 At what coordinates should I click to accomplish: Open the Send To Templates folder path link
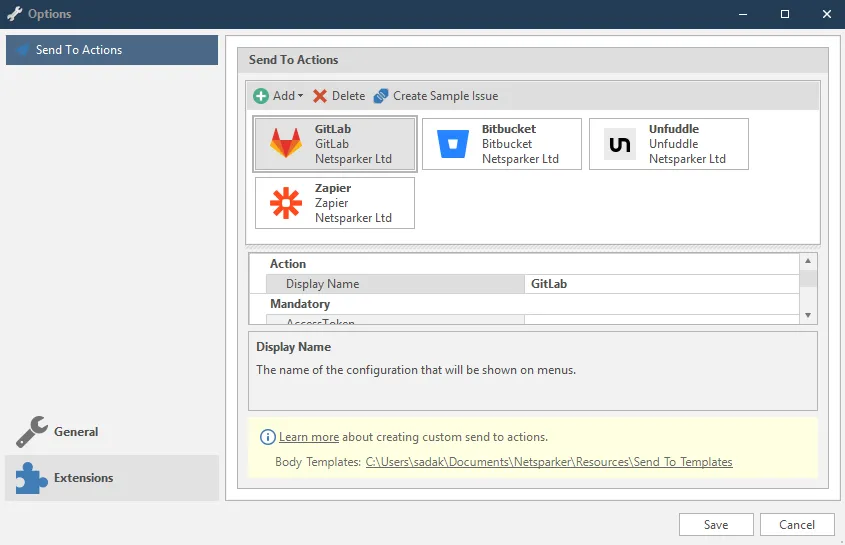click(549, 462)
